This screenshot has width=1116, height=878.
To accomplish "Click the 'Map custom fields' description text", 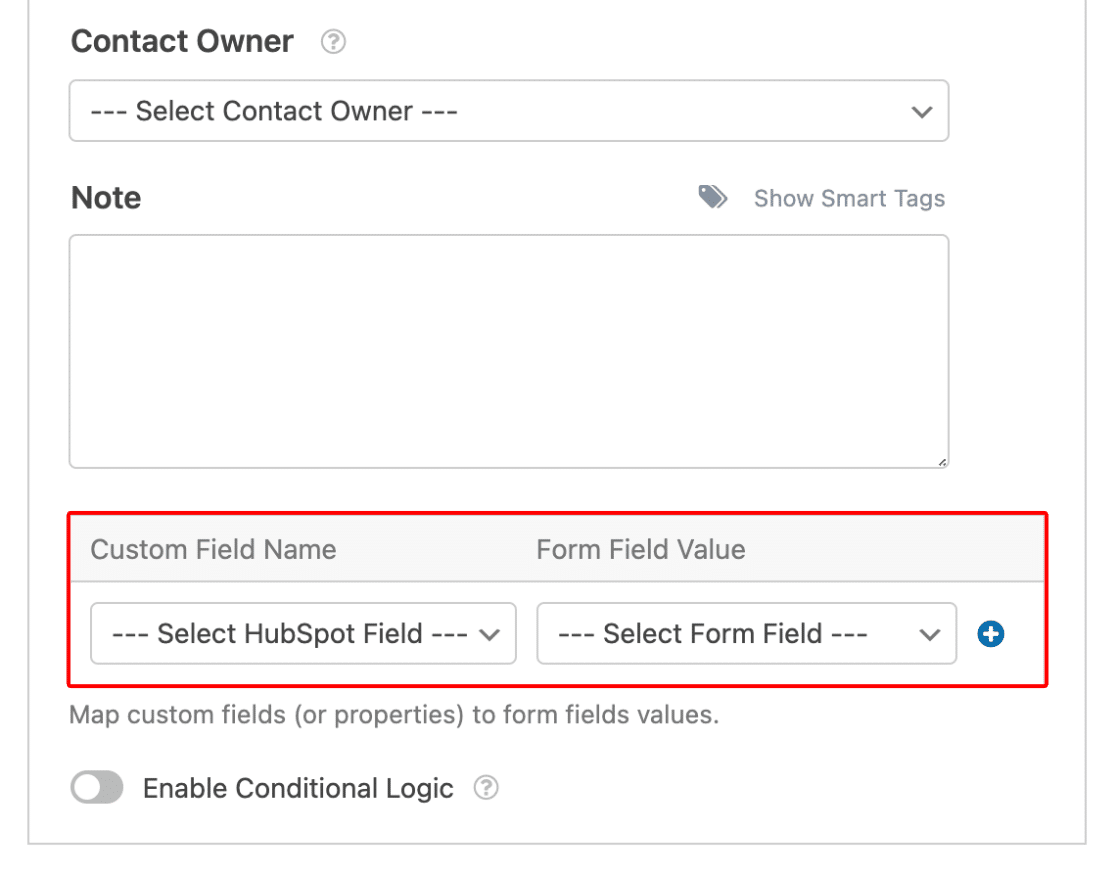I will click(x=394, y=714).
